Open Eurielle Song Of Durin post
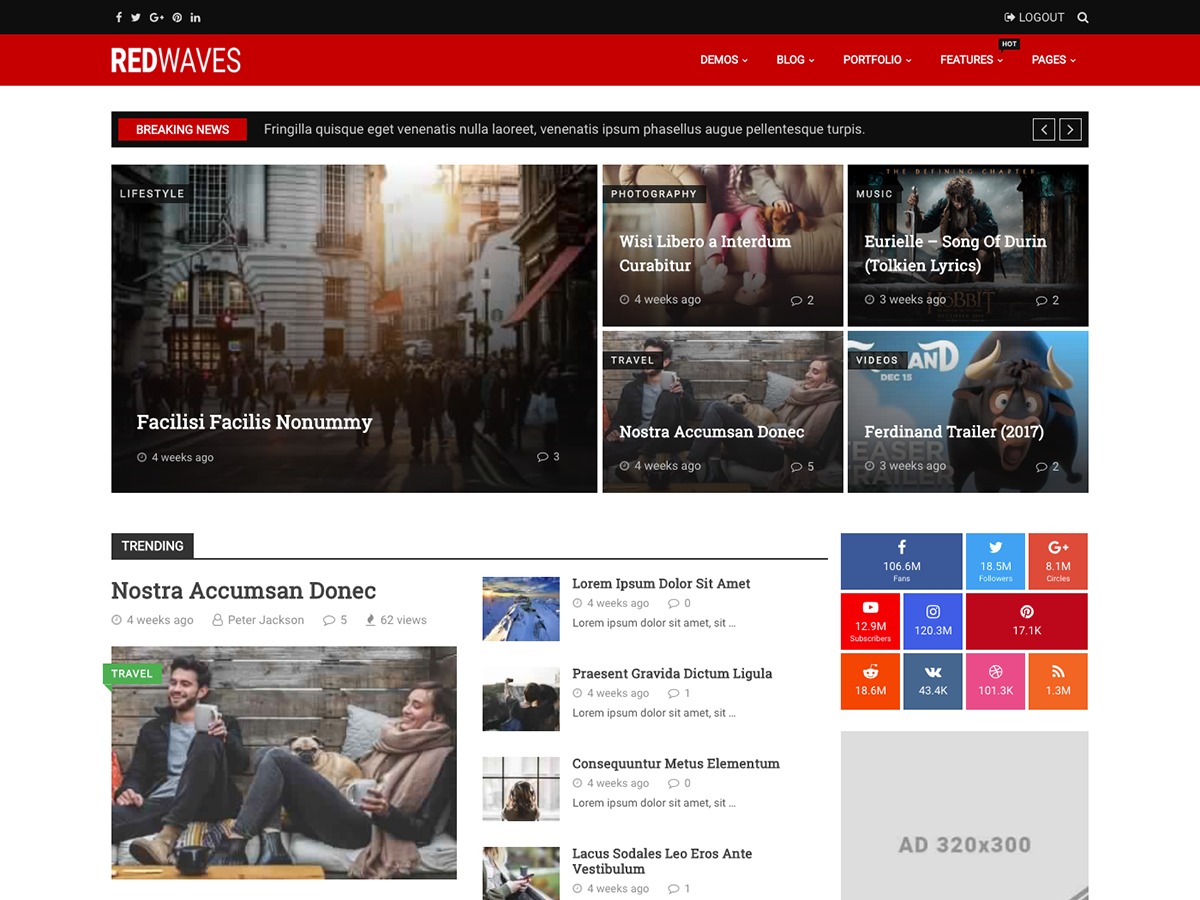This screenshot has width=1200, height=900. [955, 253]
